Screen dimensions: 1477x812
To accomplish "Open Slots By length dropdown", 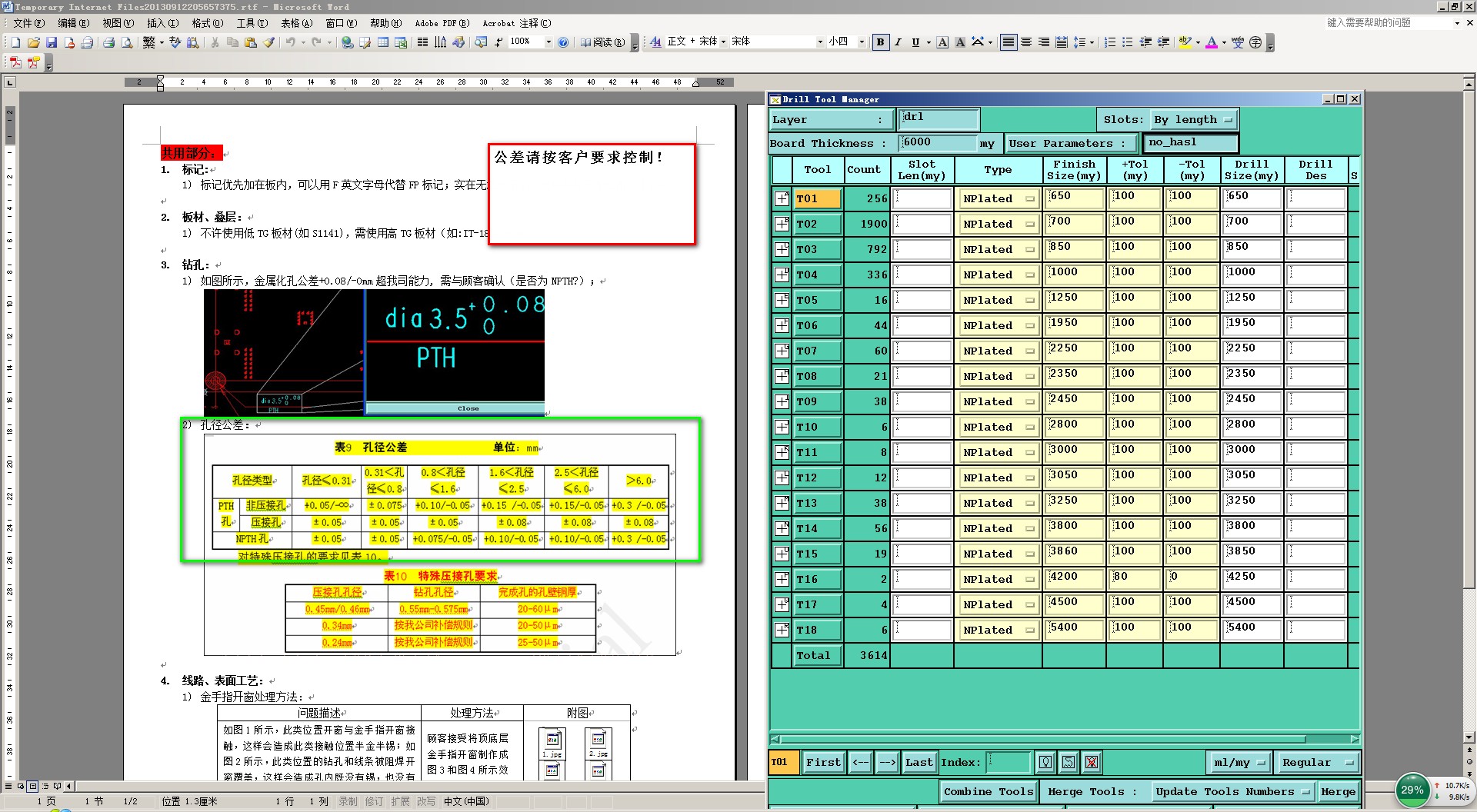I will pyautogui.click(x=1194, y=119).
